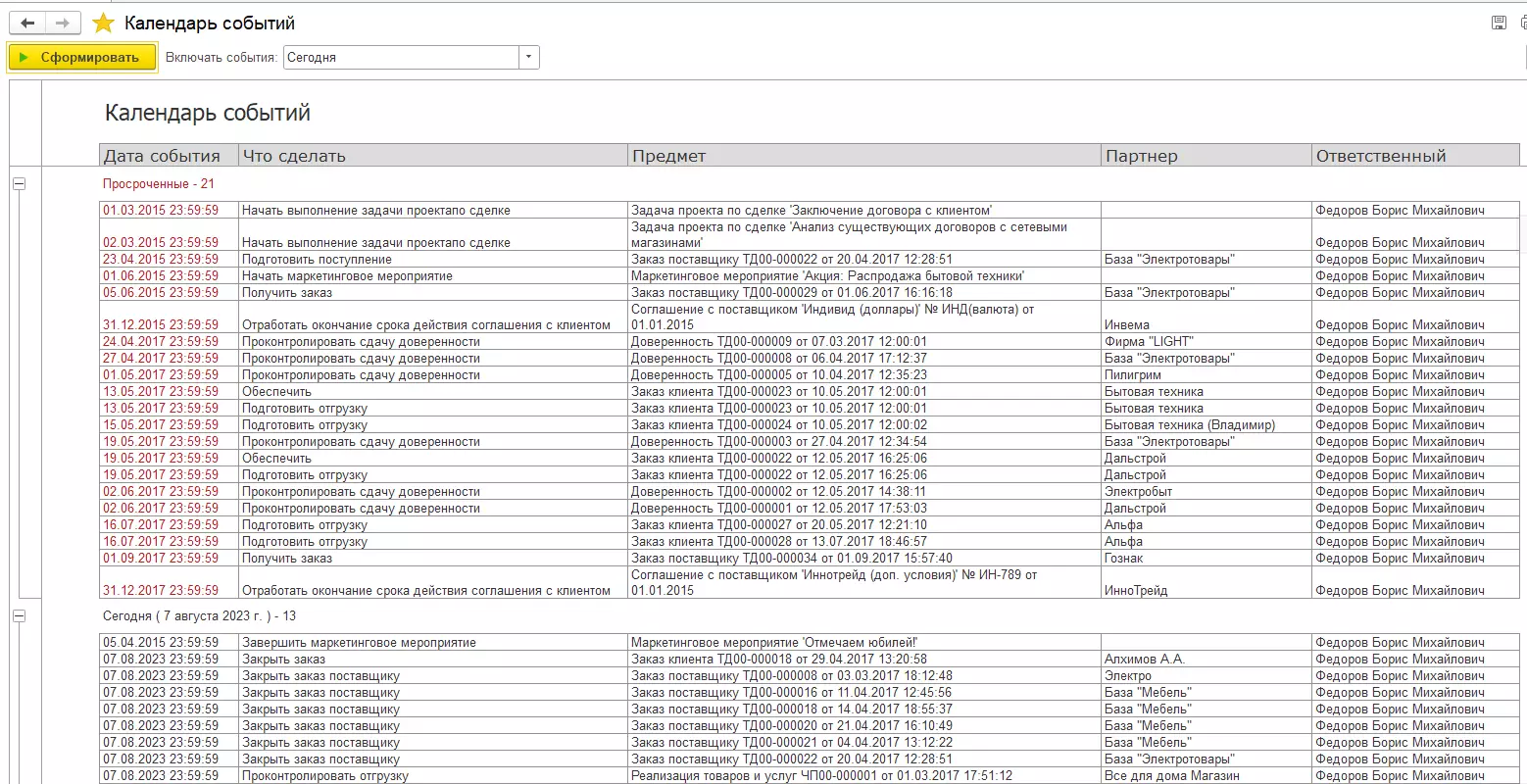Click partner Фирма "LIGHT" cell
This screenshot has width=1527, height=784.
[1149, 342]
